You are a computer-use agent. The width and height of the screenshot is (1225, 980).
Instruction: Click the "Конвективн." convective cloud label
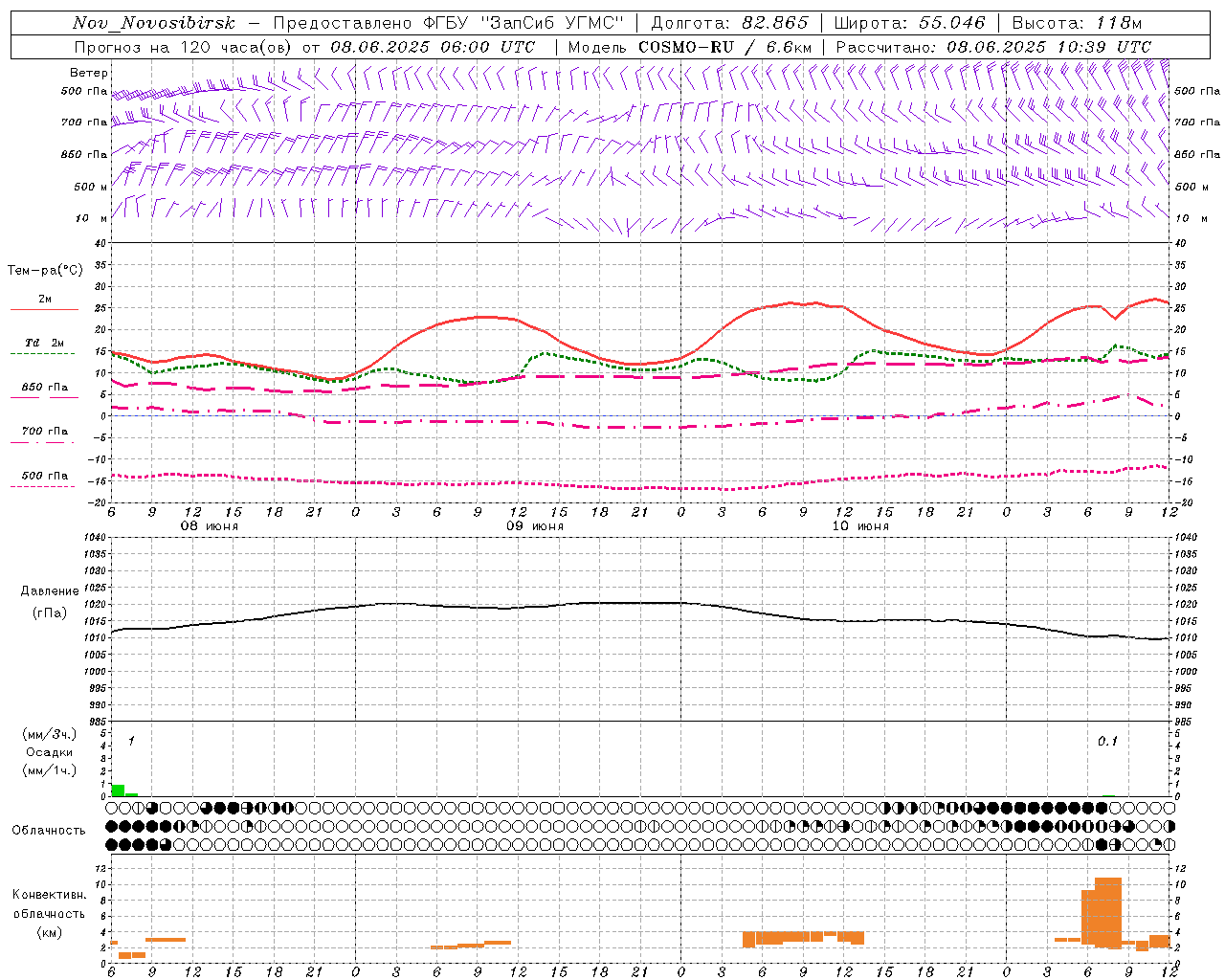[x=49, y=894]
